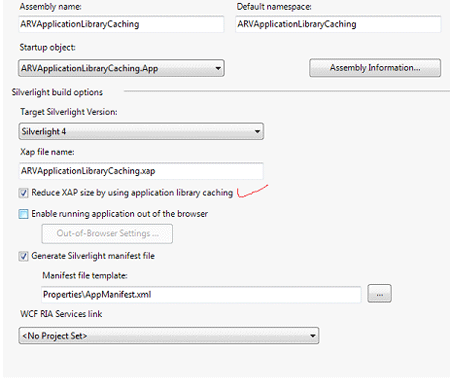Click the Default namespace text box
450x390 pixels.
pos(338,24)
